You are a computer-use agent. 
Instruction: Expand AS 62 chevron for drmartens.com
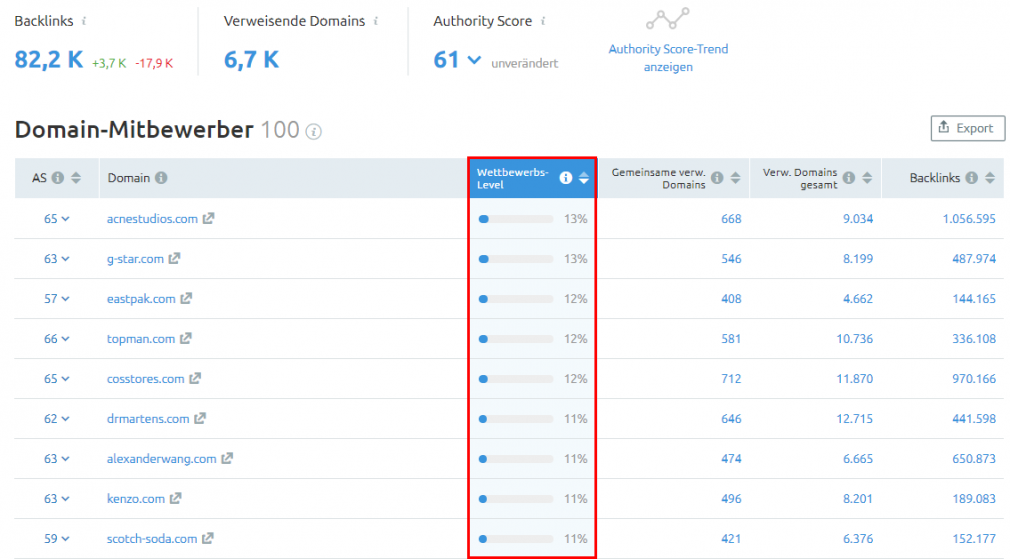click(65, 419)
